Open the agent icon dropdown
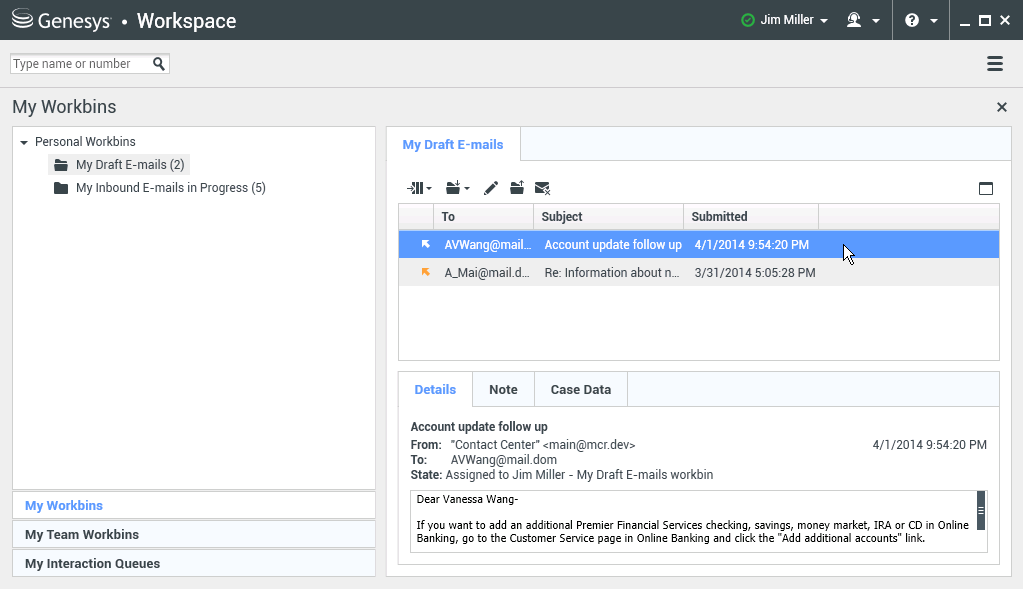1023x589 pixels. [x=862, y=20]
